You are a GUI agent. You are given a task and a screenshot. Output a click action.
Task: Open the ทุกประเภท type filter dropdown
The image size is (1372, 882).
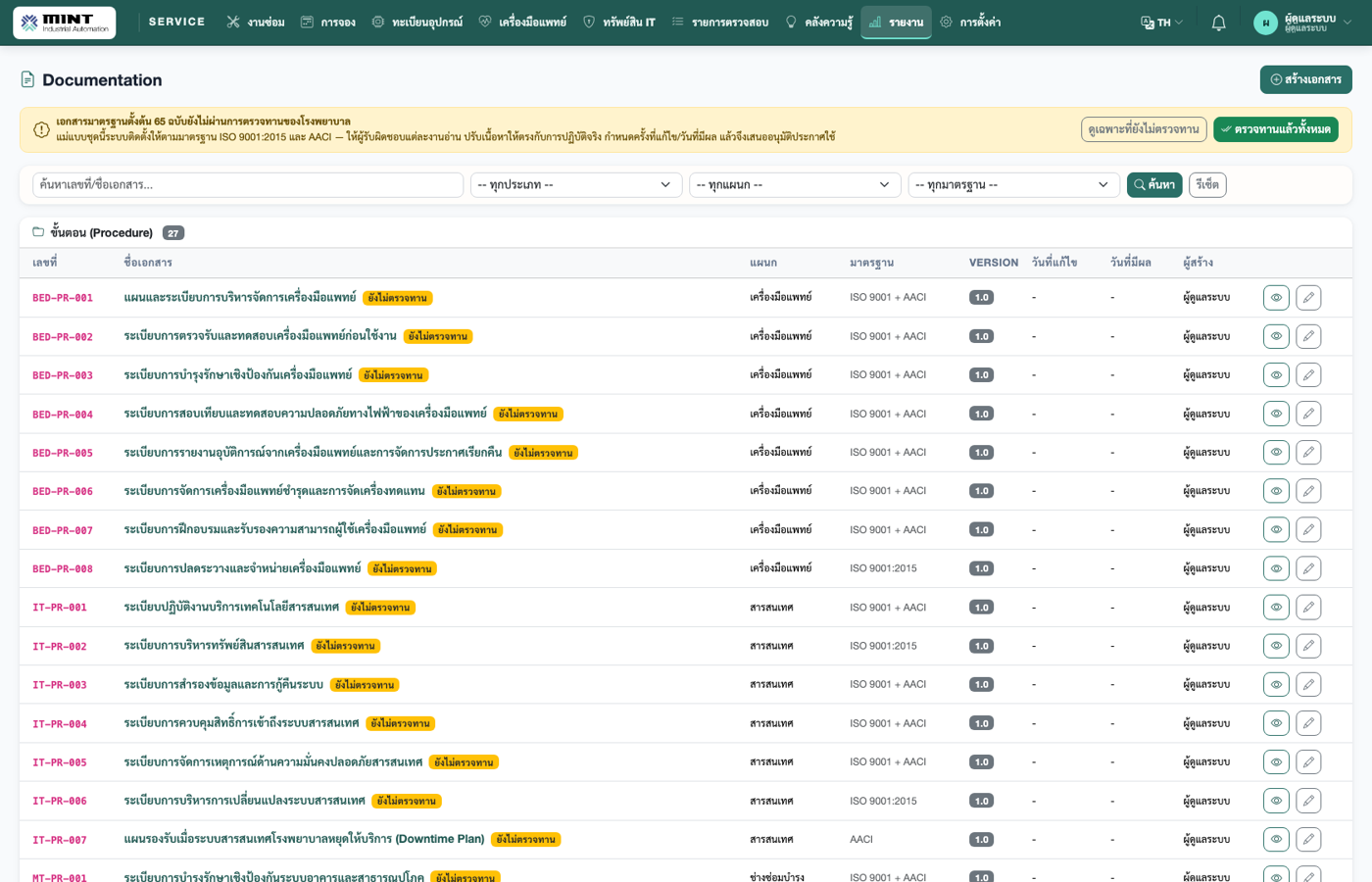point(576,185)
